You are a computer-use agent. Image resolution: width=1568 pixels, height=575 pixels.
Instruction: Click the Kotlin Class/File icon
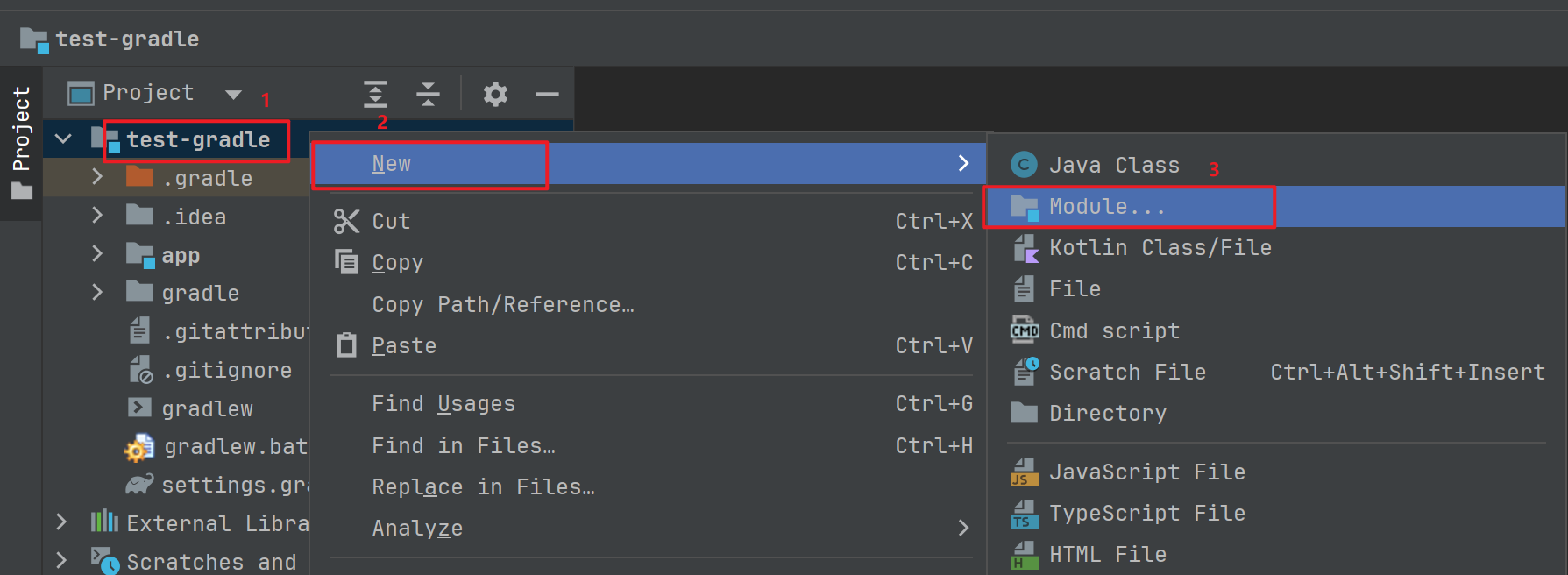coord(1024,248)
